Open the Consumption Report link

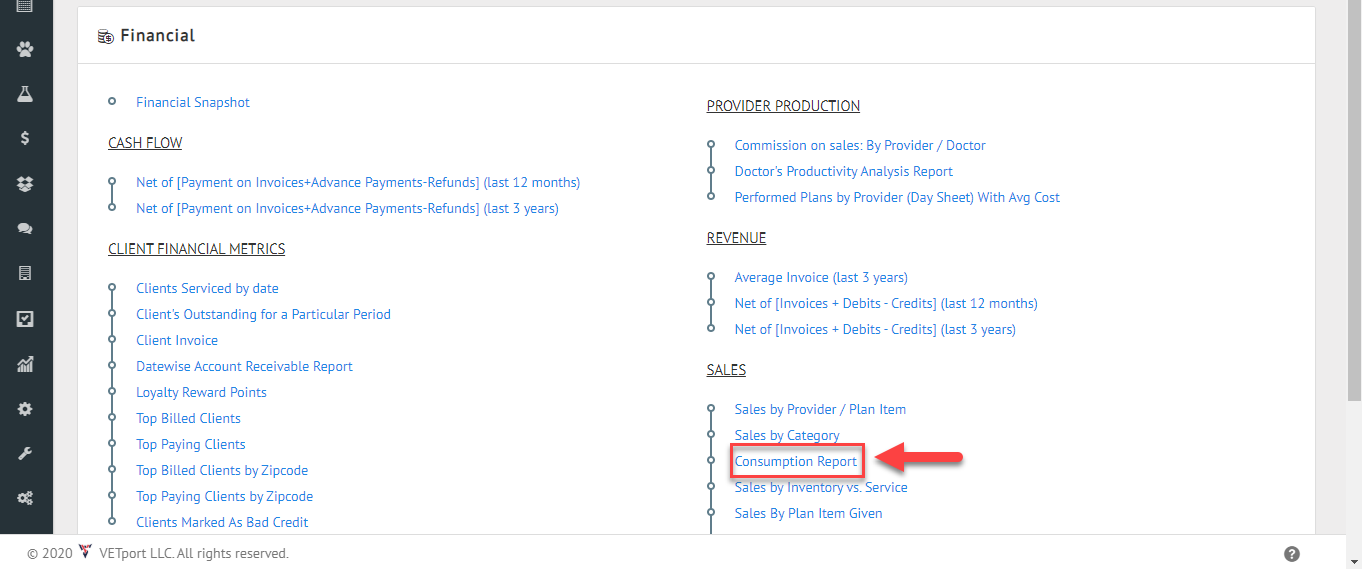click(x=796, y=461)
